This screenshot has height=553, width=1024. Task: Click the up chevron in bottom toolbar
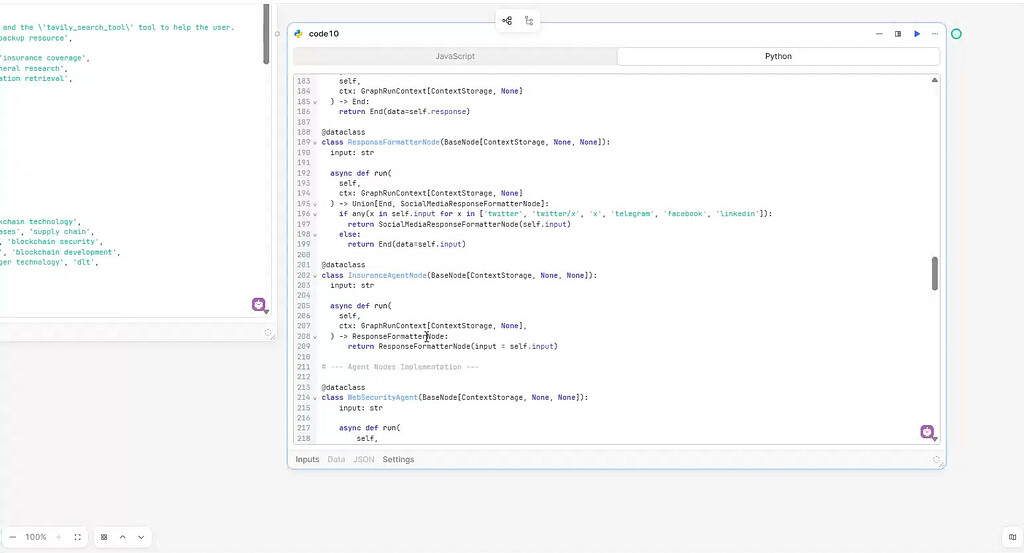122,537
